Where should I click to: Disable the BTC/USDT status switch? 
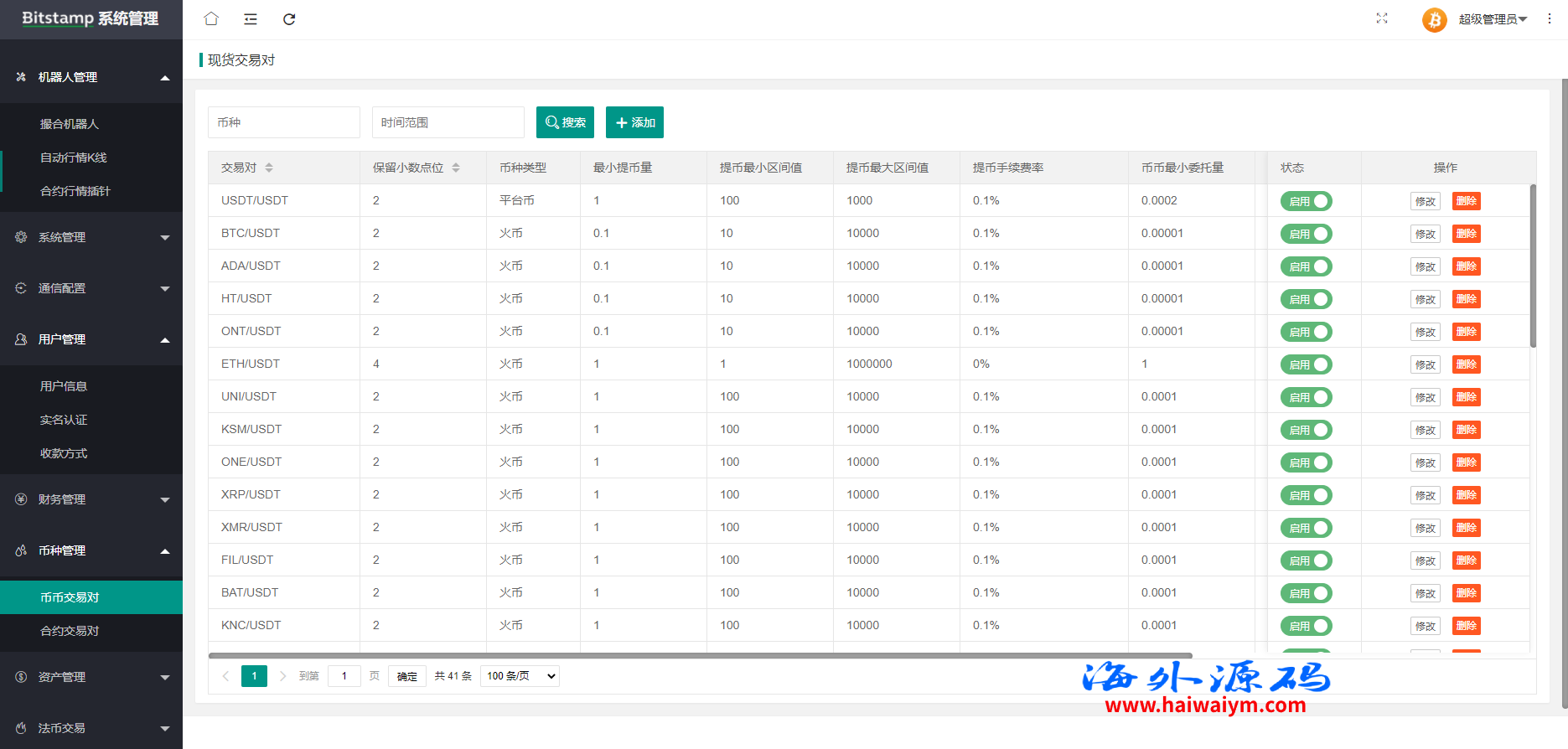pyautogui.click(x=1306, y=234)
